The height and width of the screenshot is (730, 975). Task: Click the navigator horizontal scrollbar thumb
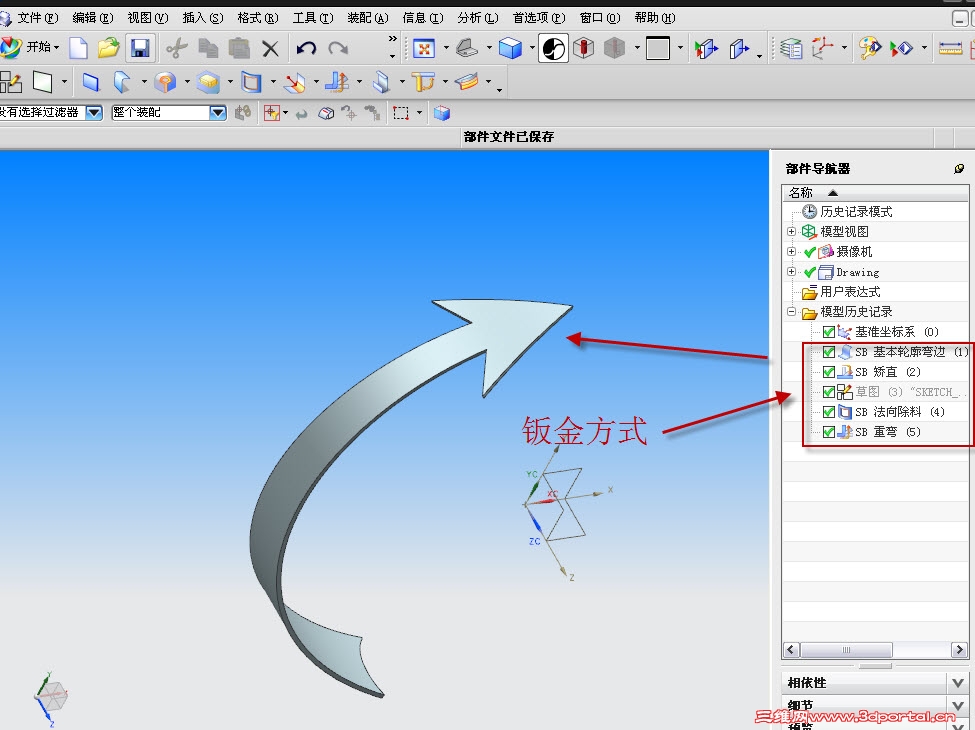pyautogui.click(x=846, y=650)
